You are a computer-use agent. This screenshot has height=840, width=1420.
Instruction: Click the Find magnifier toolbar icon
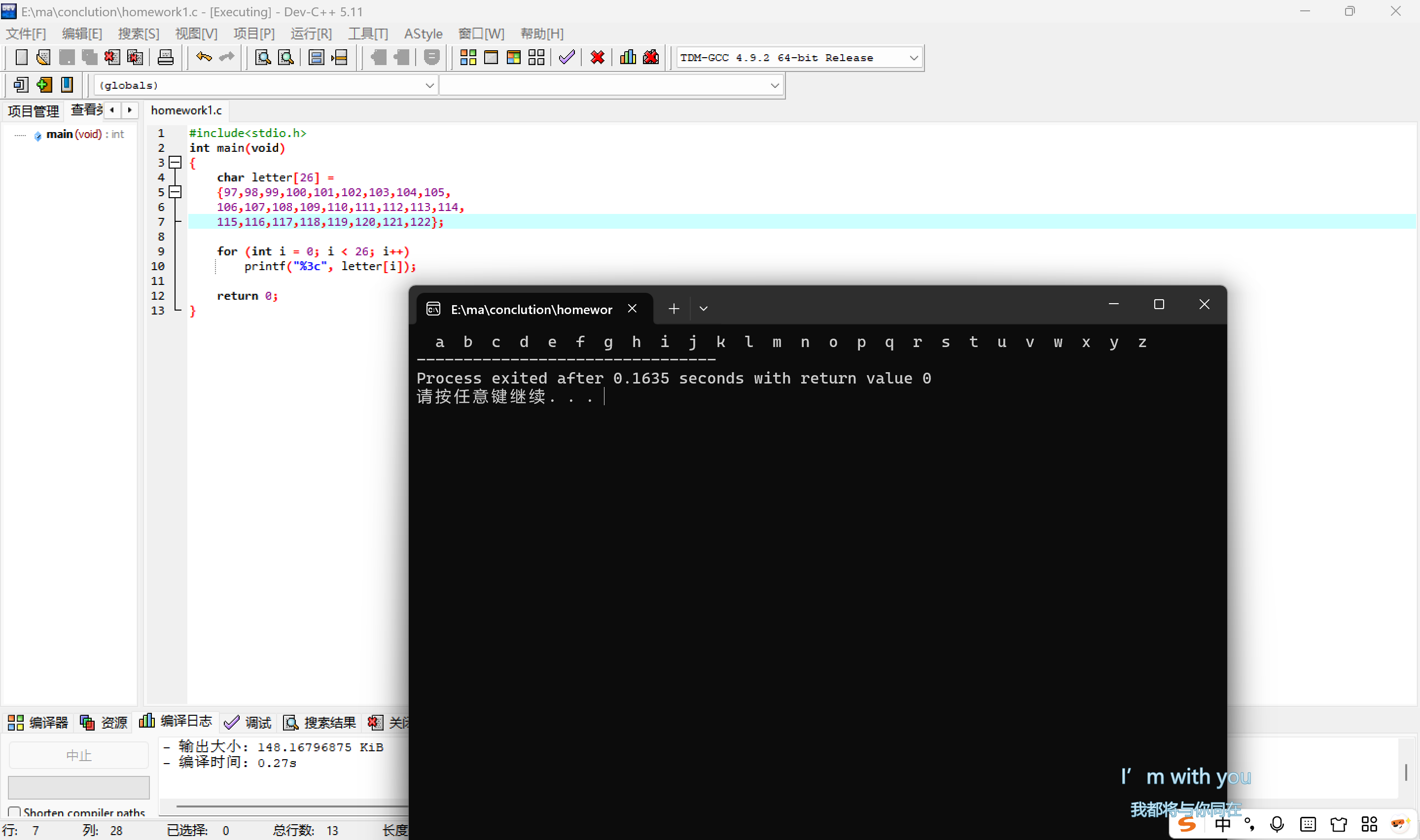263,57
